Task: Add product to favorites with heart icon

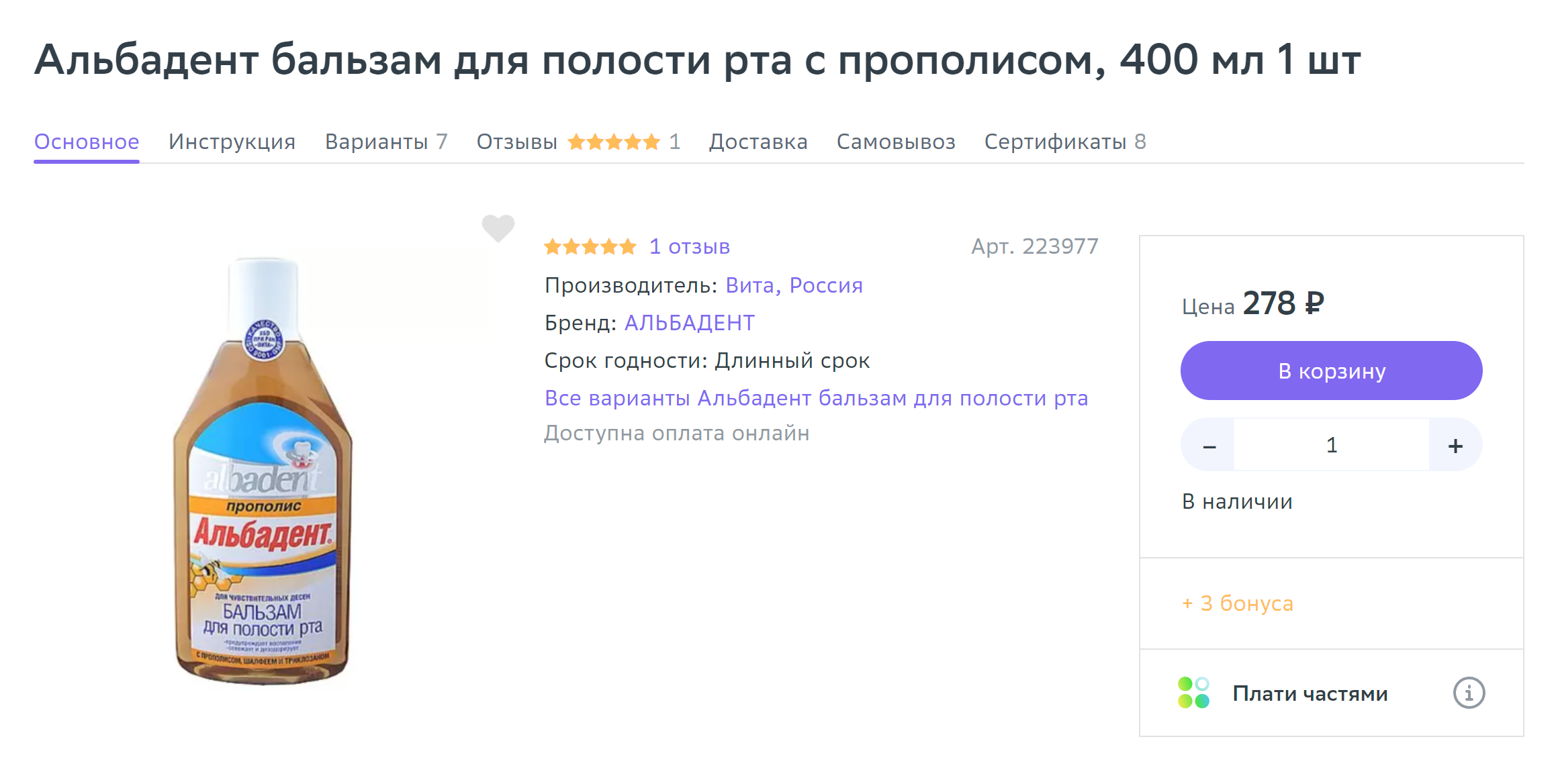Action: coord(498,228)
